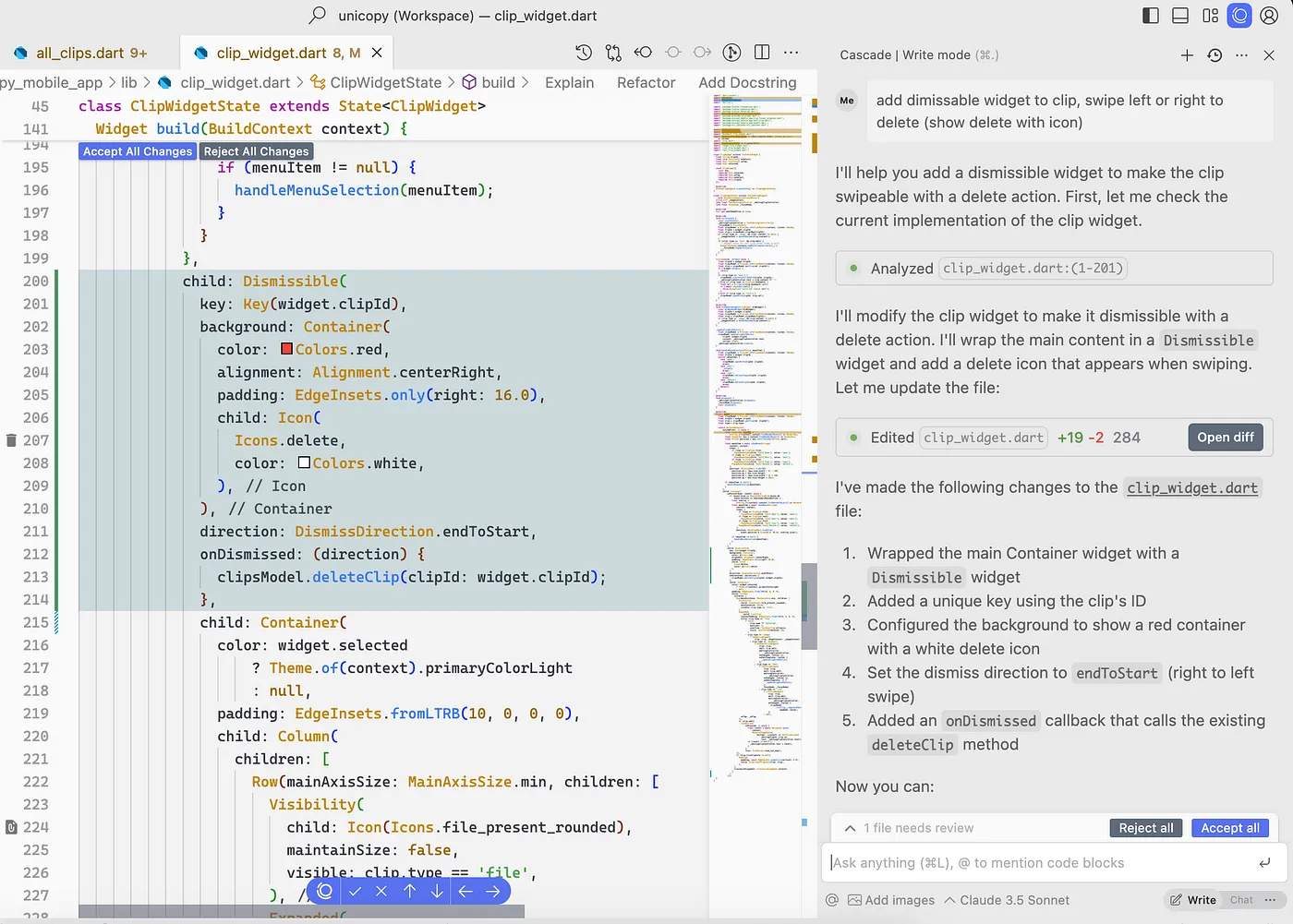Close the Cascade panel
Image resolution: width=1293 pixels, height=924 pixels.
(x=1269, y=55)
